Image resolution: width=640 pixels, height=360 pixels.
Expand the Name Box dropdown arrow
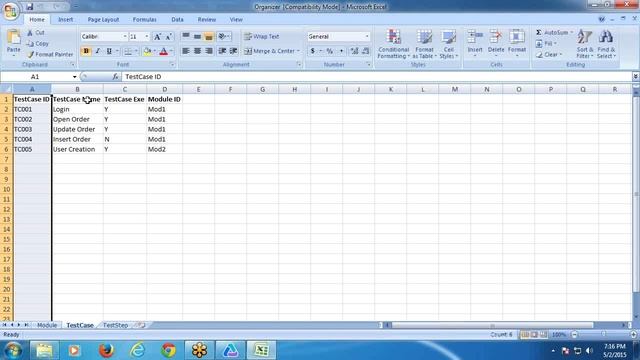74,77
